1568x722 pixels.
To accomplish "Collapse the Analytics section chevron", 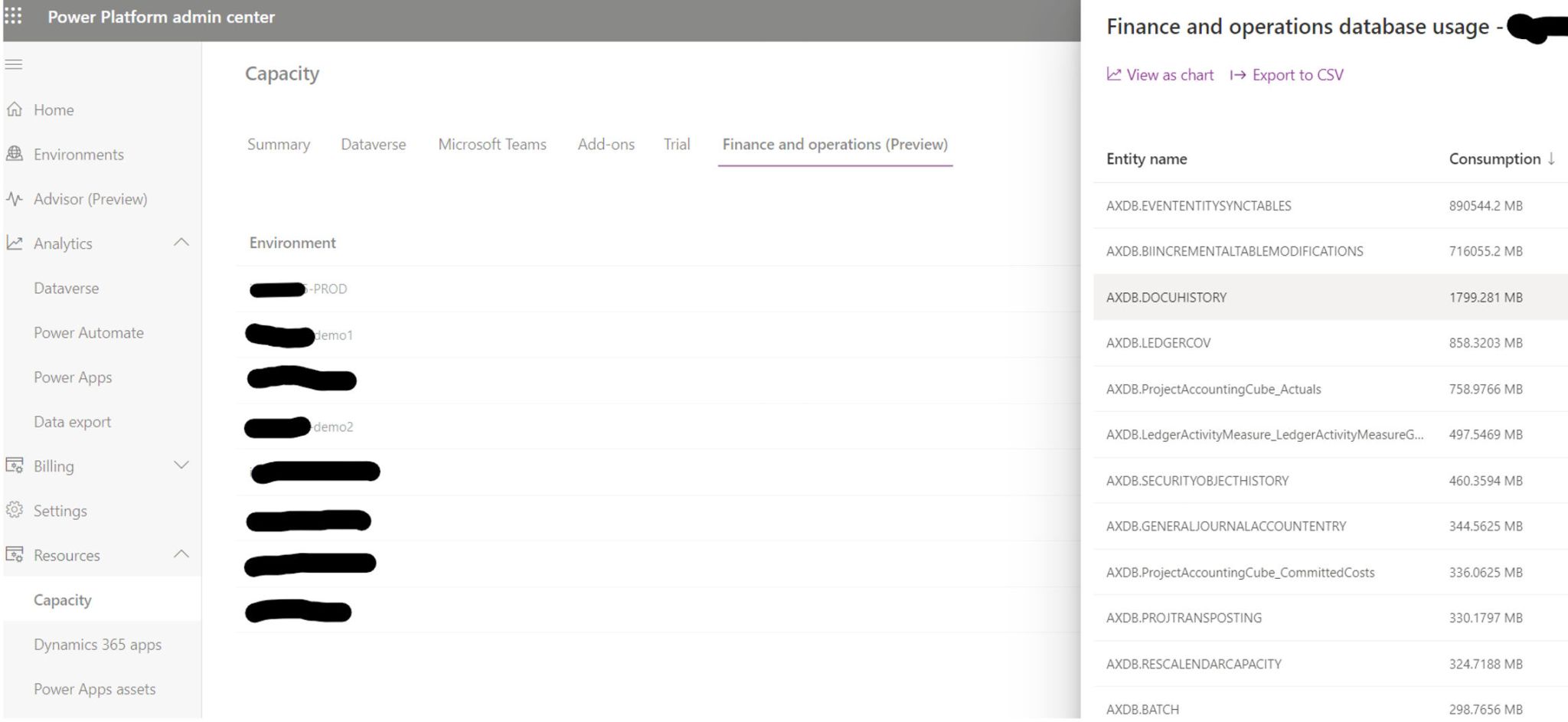I will 181,243.
